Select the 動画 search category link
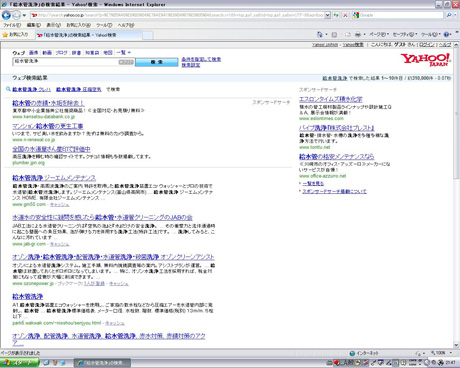460x368 pixels. point(47,53)
